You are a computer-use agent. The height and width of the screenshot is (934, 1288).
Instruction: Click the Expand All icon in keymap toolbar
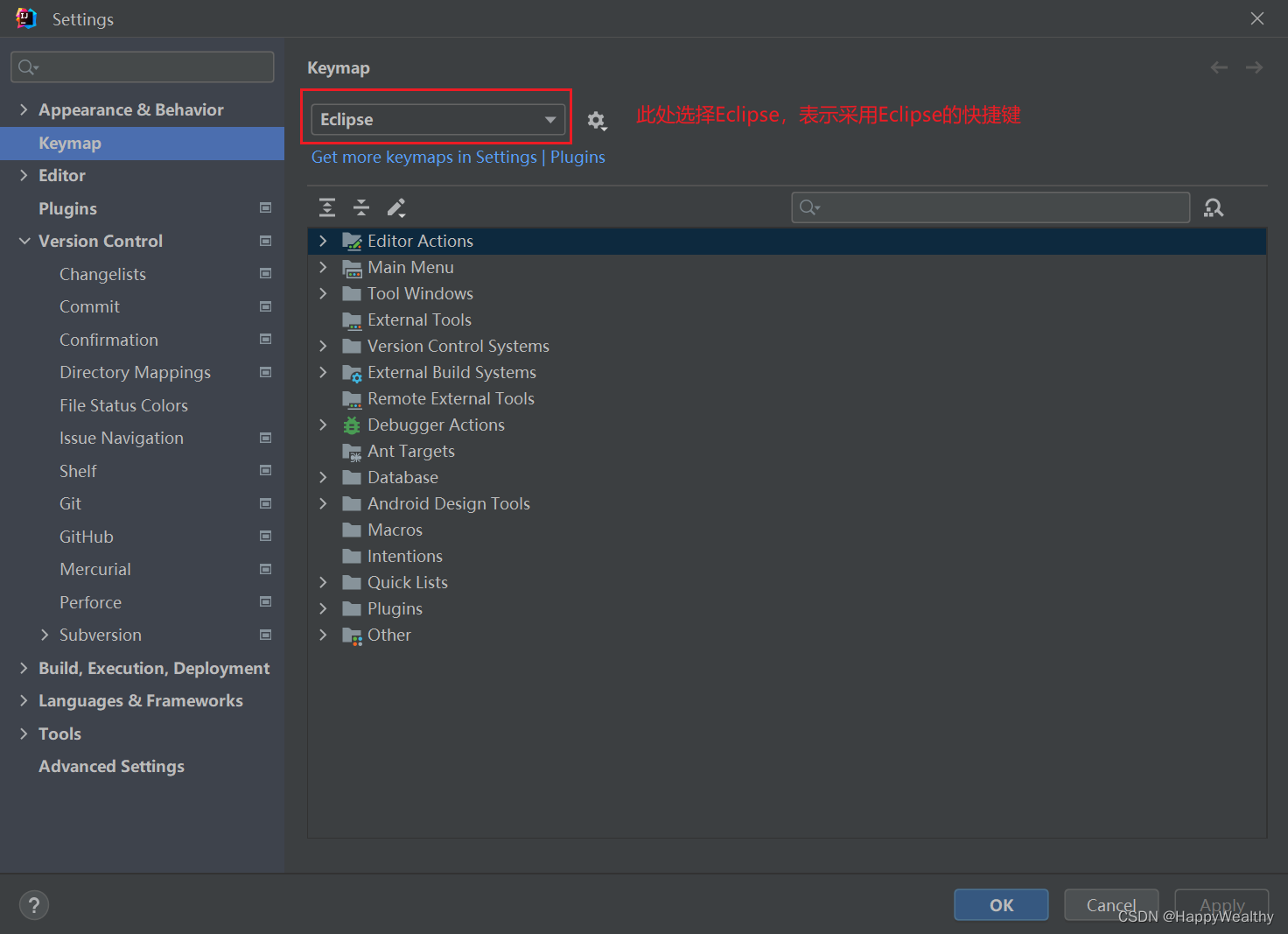(327, 207)
